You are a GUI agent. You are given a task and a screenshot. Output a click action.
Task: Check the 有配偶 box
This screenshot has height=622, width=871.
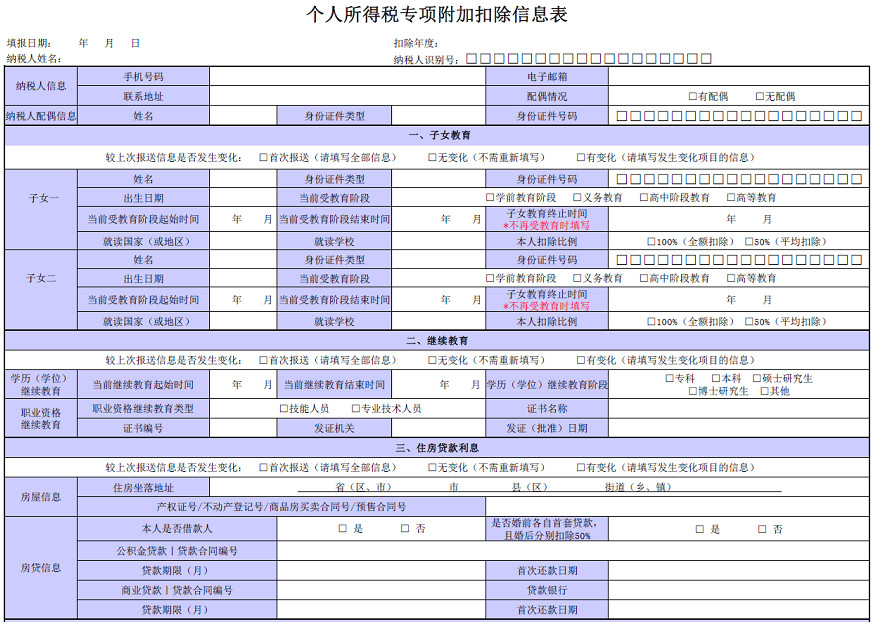(x=693, y=97)
